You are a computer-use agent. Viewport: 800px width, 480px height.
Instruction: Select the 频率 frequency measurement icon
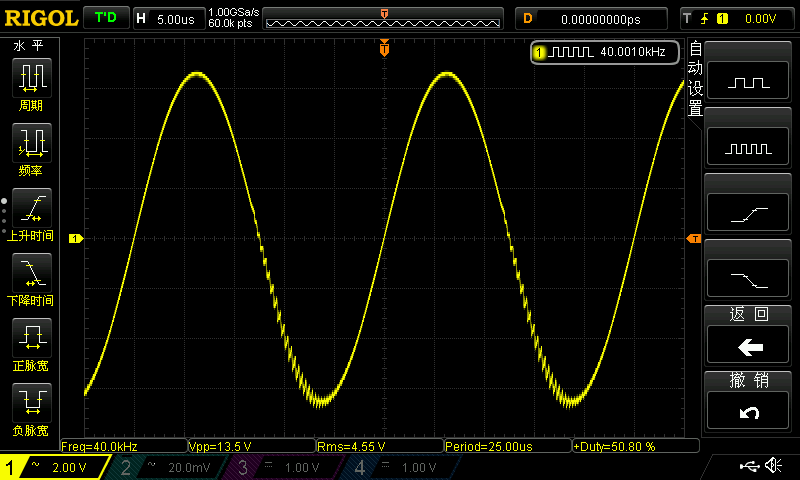click(x=32, y=142)
